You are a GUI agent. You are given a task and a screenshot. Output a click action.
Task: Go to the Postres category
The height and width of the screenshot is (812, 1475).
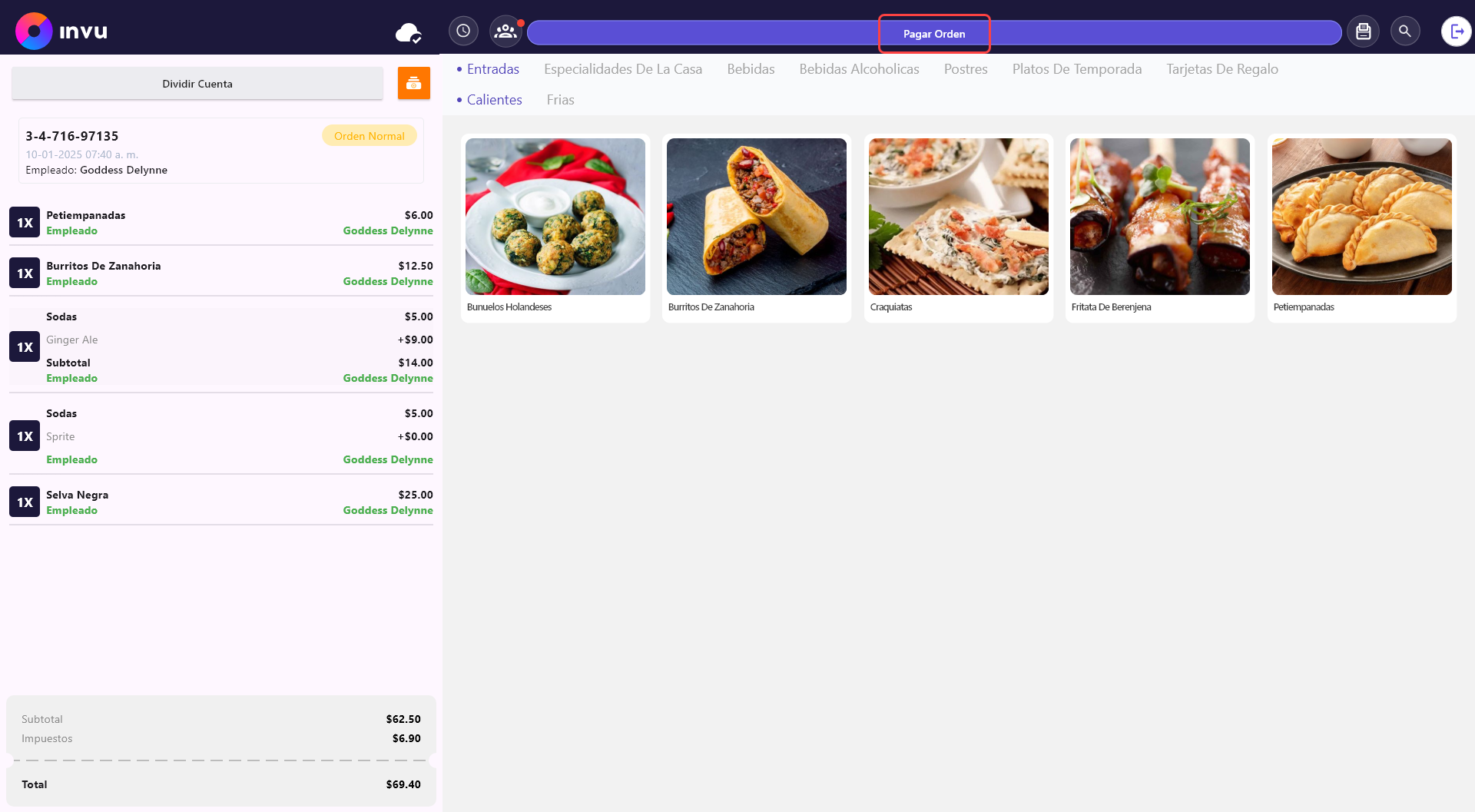(966, 69)
